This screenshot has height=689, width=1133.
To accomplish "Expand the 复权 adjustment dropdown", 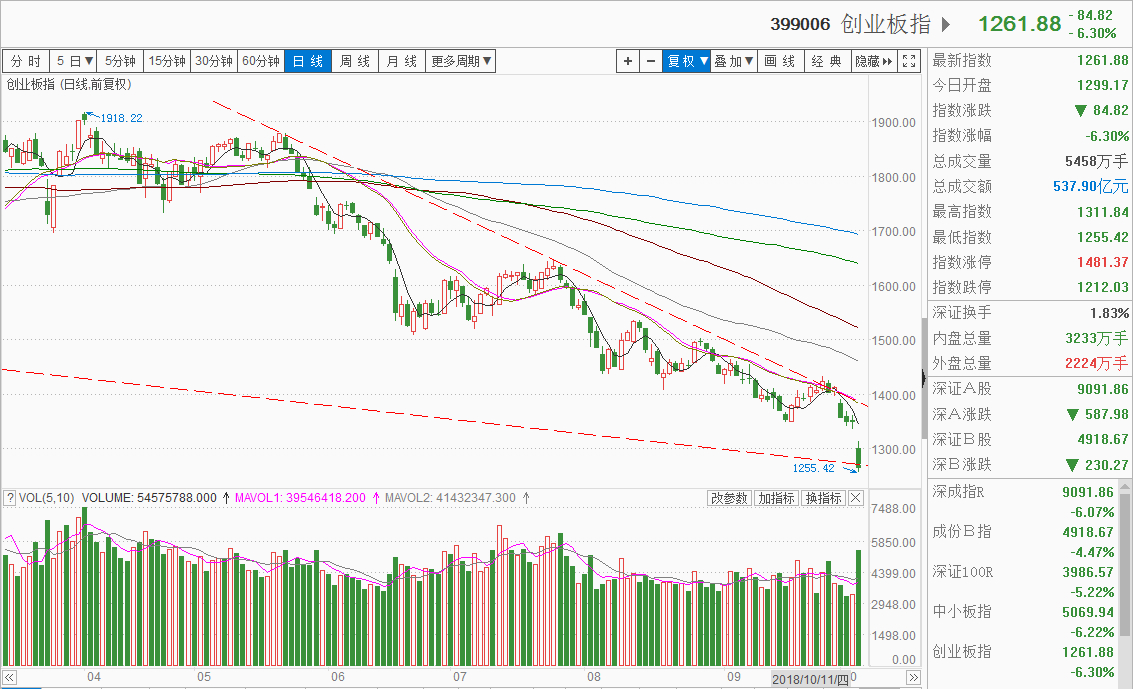I will (x=688, y=61).
